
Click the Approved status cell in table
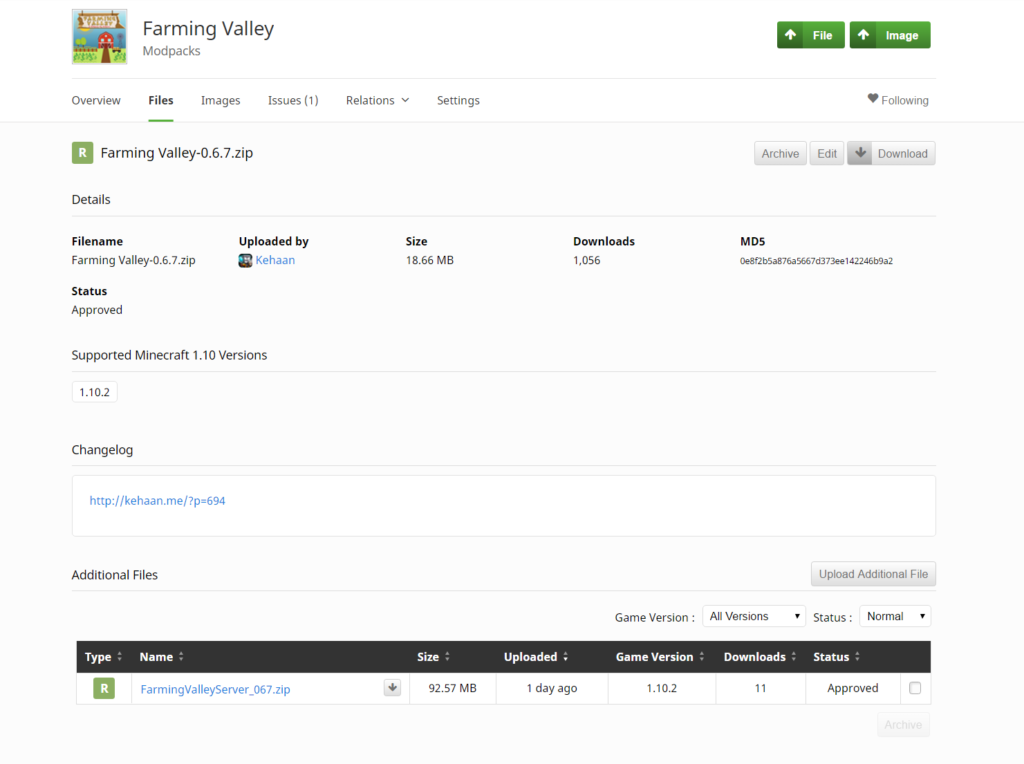pyautogui.click(x=852, y=688)
